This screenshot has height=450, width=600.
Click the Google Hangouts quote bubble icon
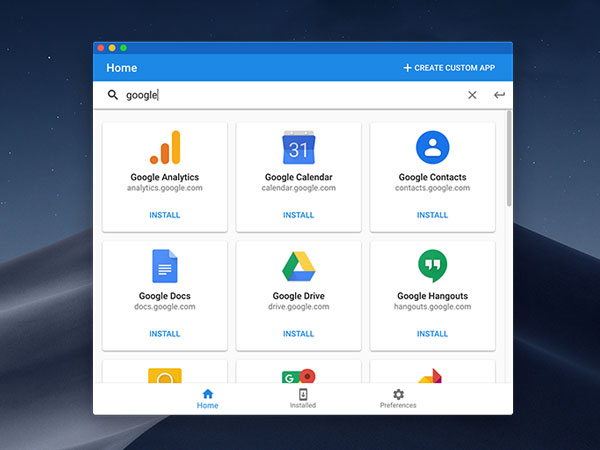click(x=432, y=266)
